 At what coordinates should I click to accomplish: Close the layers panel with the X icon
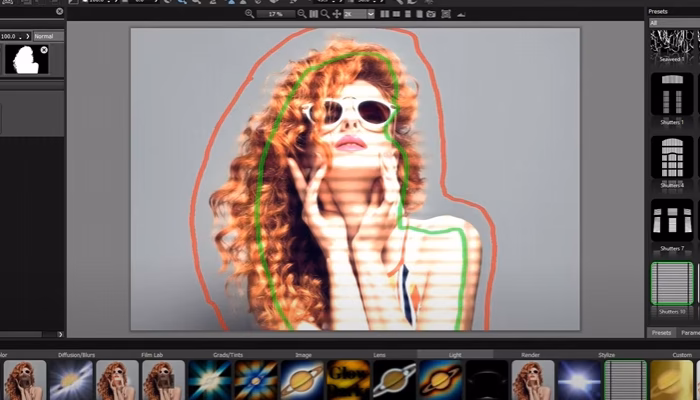[59, 12]
